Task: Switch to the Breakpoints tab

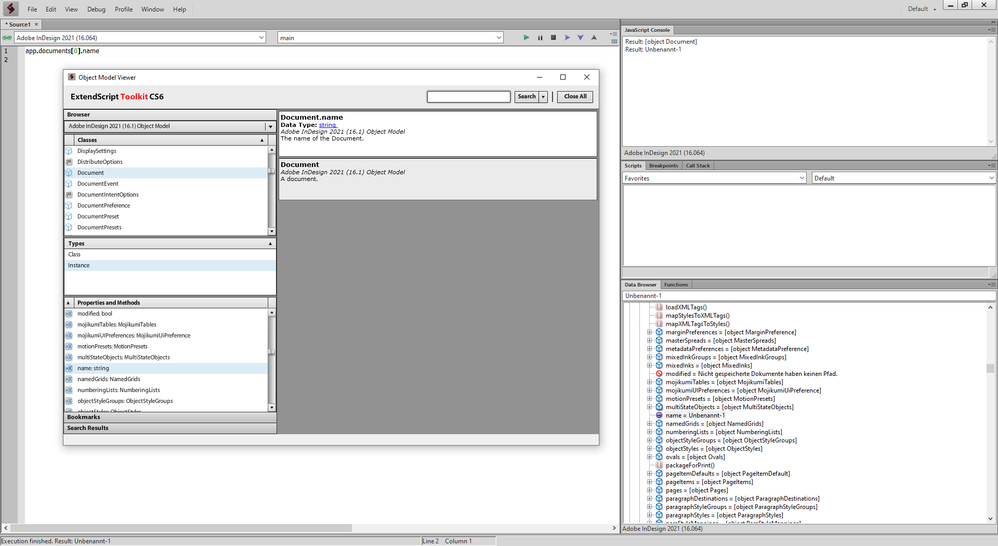Action: point(663,165)
